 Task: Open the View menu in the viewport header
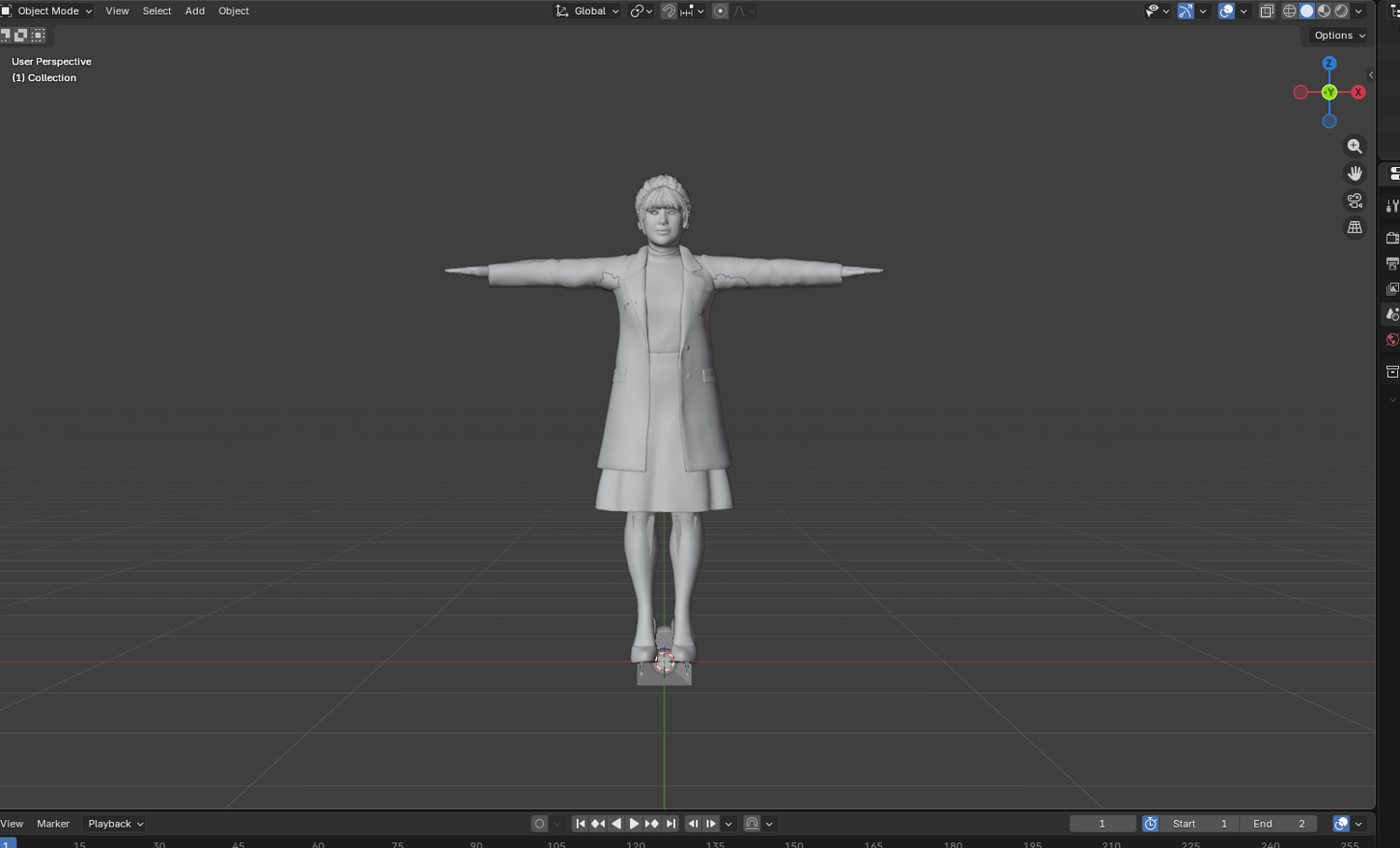[118, 11]
